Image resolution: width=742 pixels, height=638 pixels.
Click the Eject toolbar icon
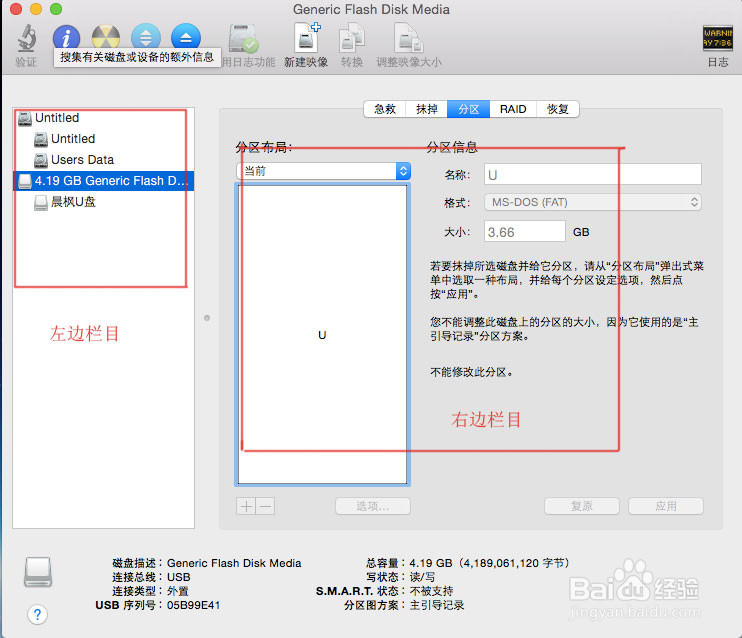186,37
